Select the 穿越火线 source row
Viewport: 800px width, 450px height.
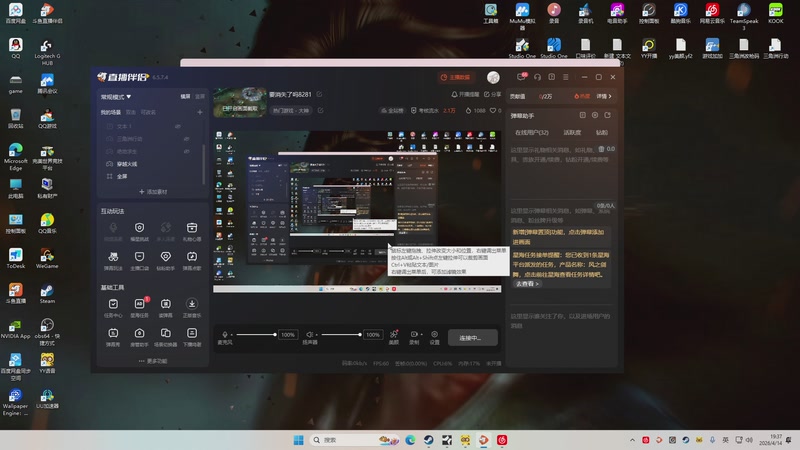[151, 164]
